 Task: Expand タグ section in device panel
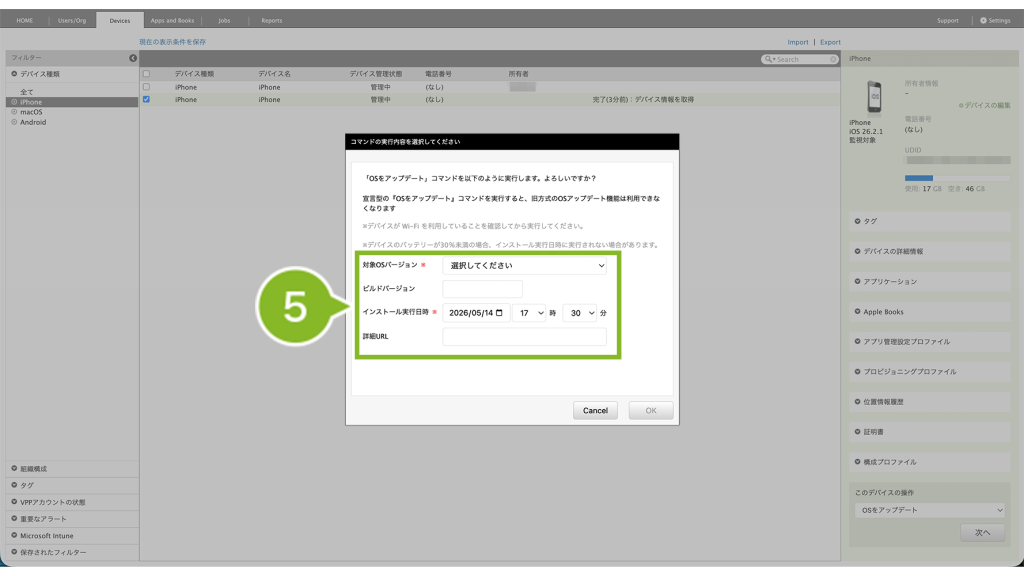tap(930, 221)
